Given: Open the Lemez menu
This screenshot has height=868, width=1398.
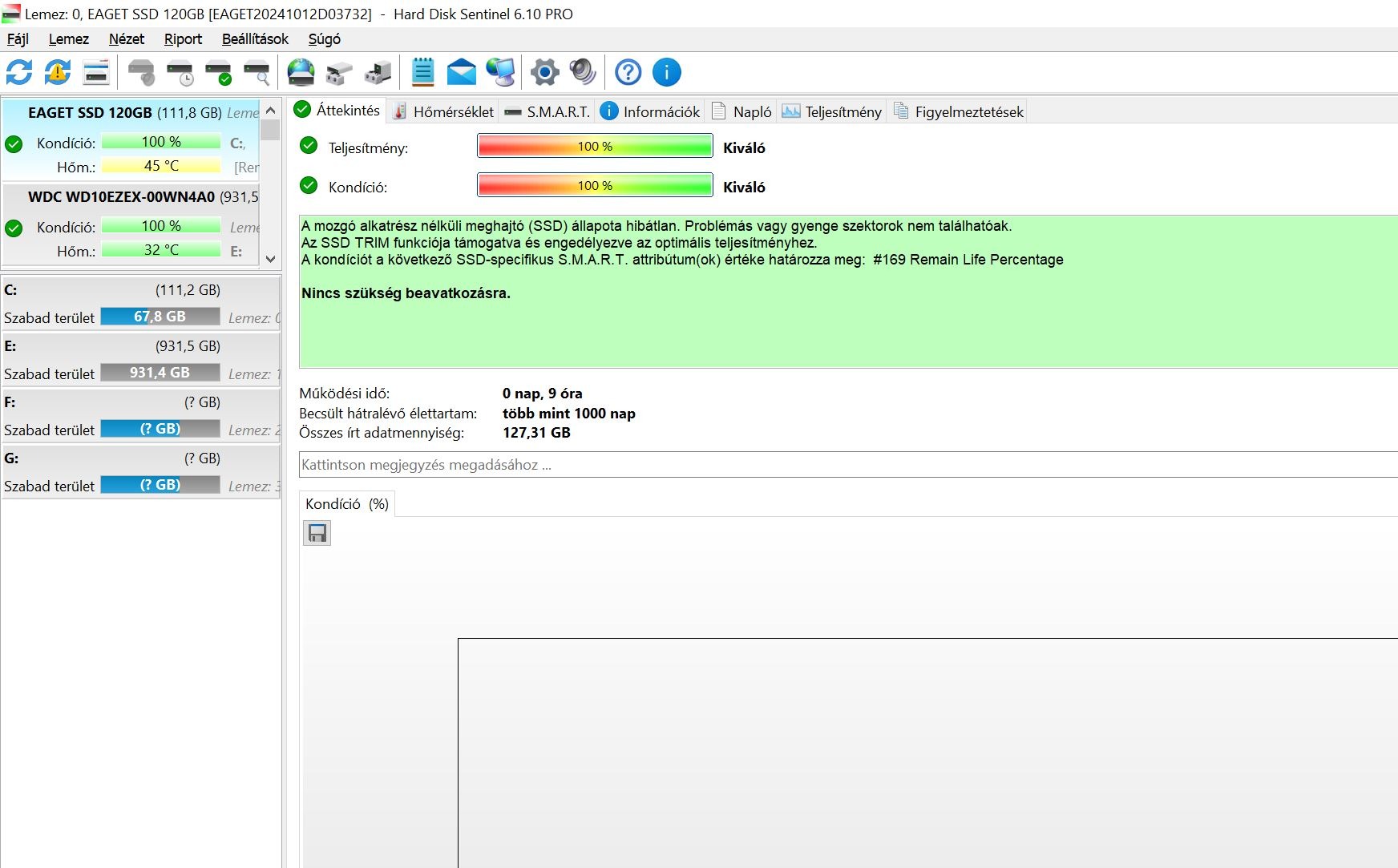Looking at the screenshot, I should click(69, 39).
